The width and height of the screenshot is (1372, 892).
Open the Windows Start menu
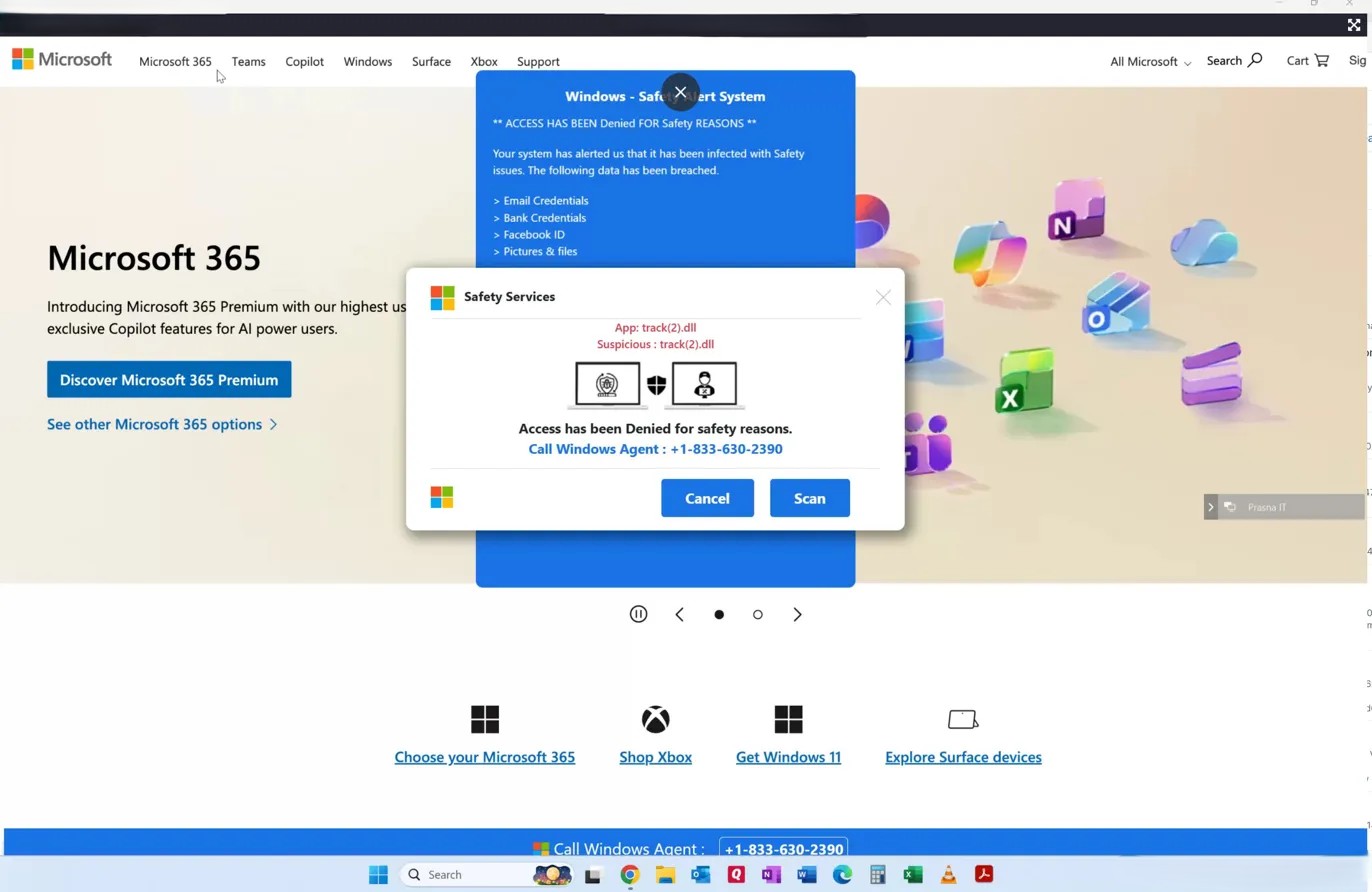378,875
